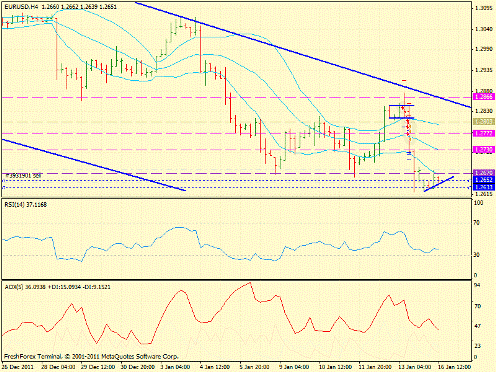Viewport: 496px width, 372px height.
Task: Click the magenta 1.2777 price tag
Action: click(484, 133)
